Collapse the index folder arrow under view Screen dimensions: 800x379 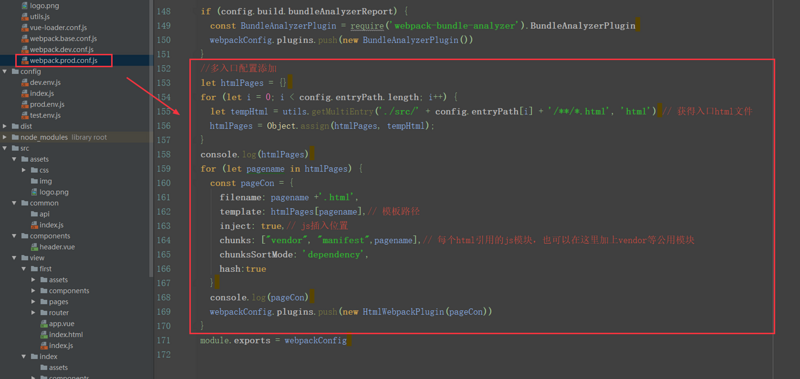coord(24,357)
